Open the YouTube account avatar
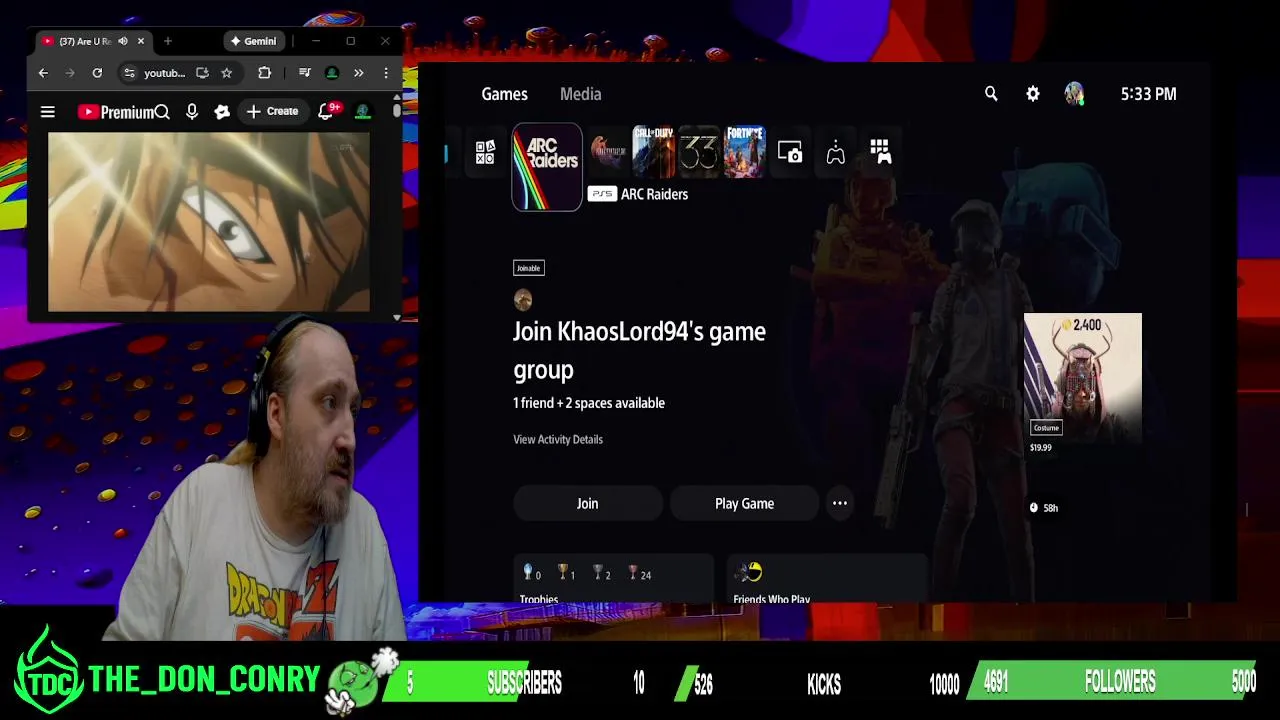The width and height of the screenshot is (1280, 720). click(x=363, y=112)
